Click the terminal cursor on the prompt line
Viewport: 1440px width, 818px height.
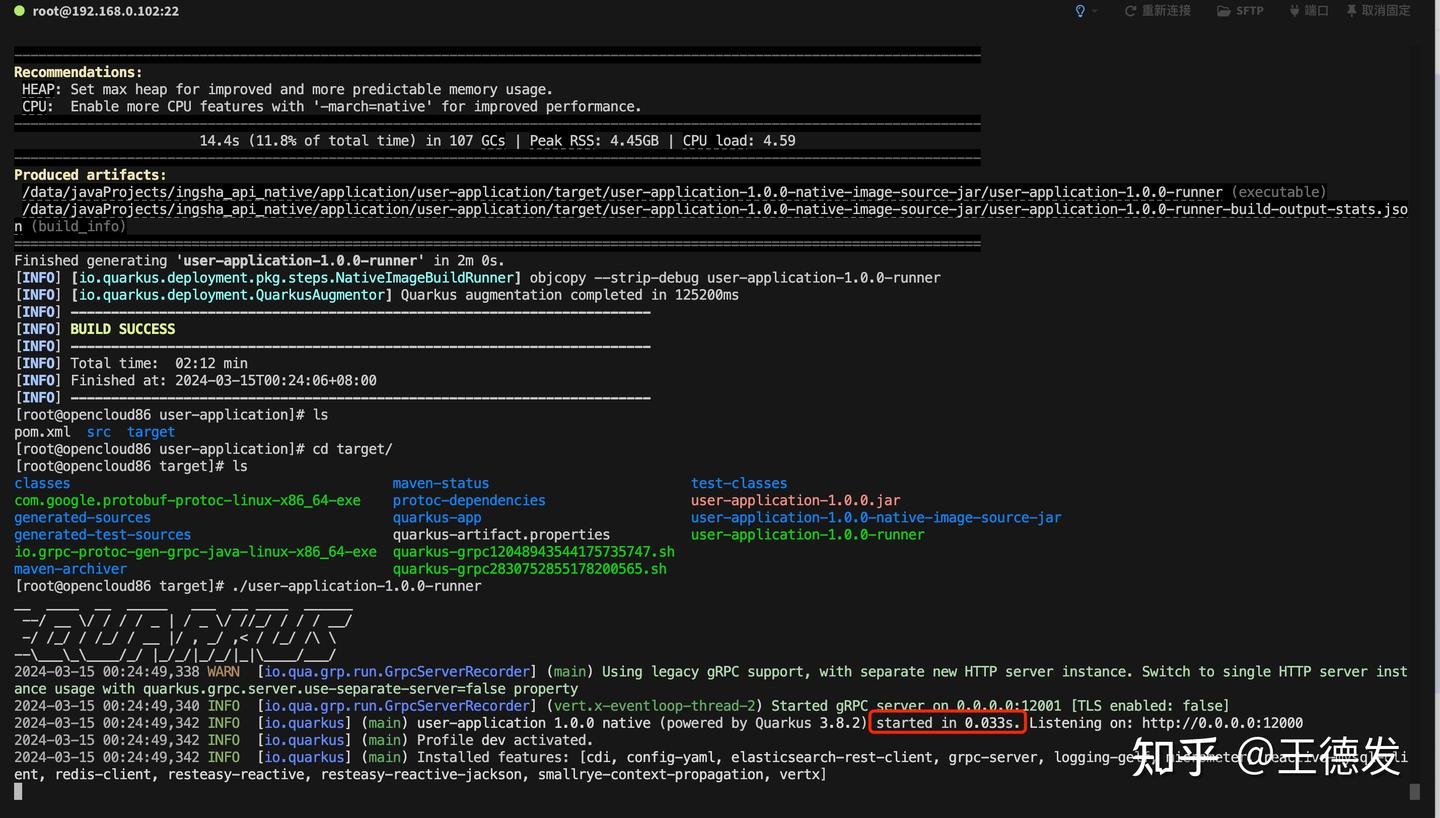(18, 791)
